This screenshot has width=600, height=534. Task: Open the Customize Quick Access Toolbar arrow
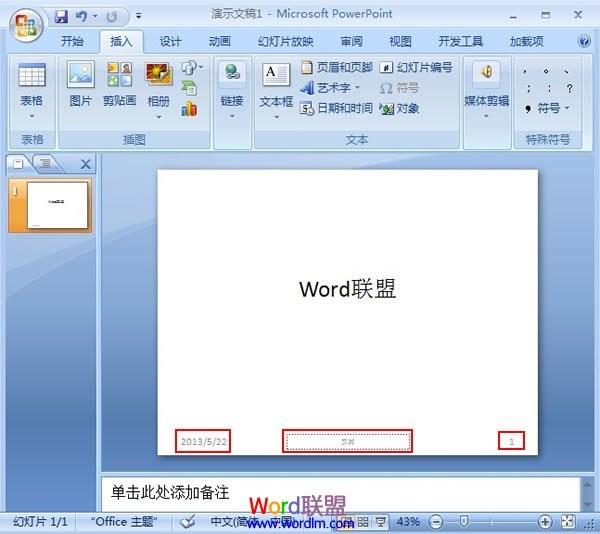pos(138,16)
